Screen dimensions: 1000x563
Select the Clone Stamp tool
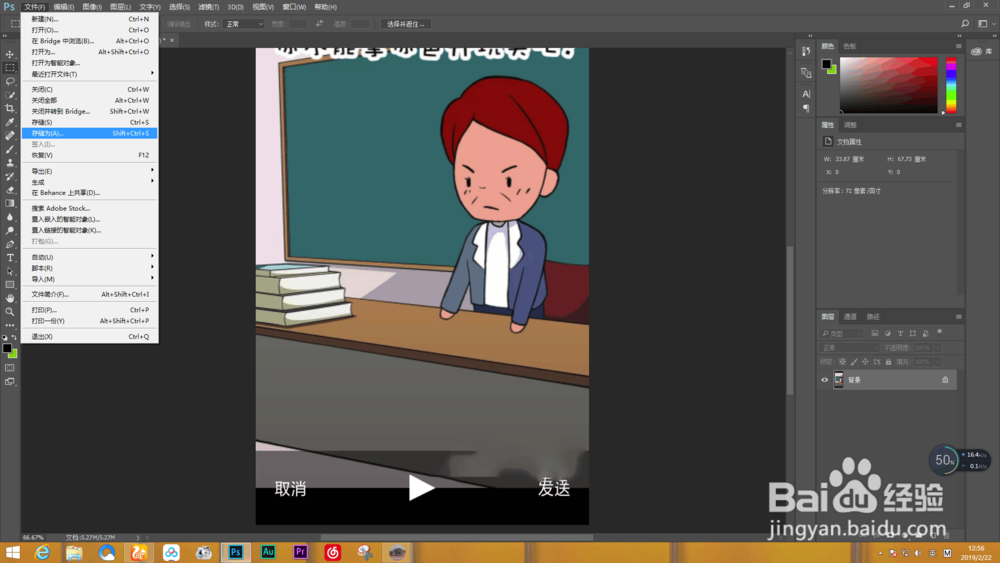pyautogui.click(x=10, y=163)
